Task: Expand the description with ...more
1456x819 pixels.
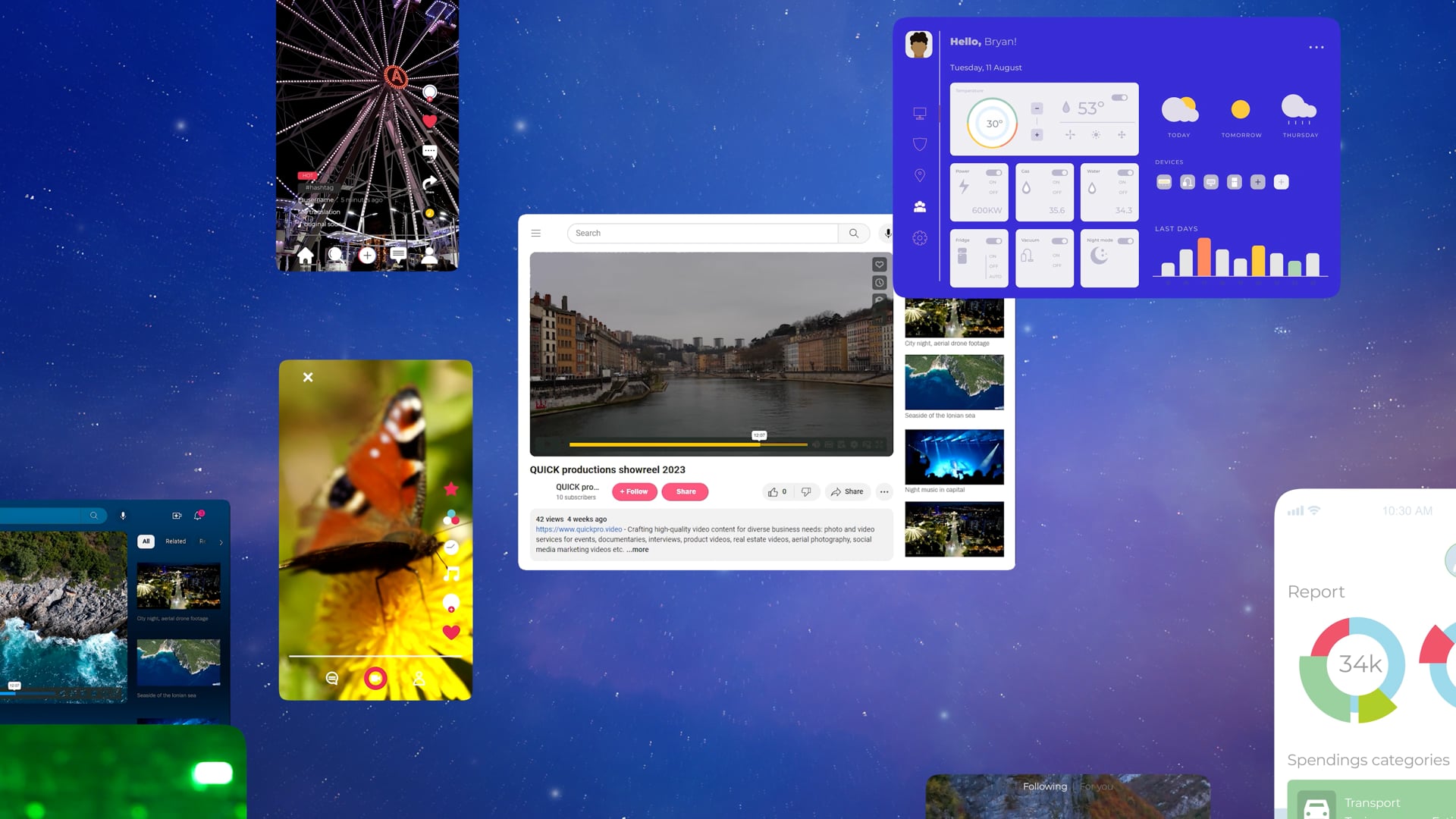Action: 637,550
